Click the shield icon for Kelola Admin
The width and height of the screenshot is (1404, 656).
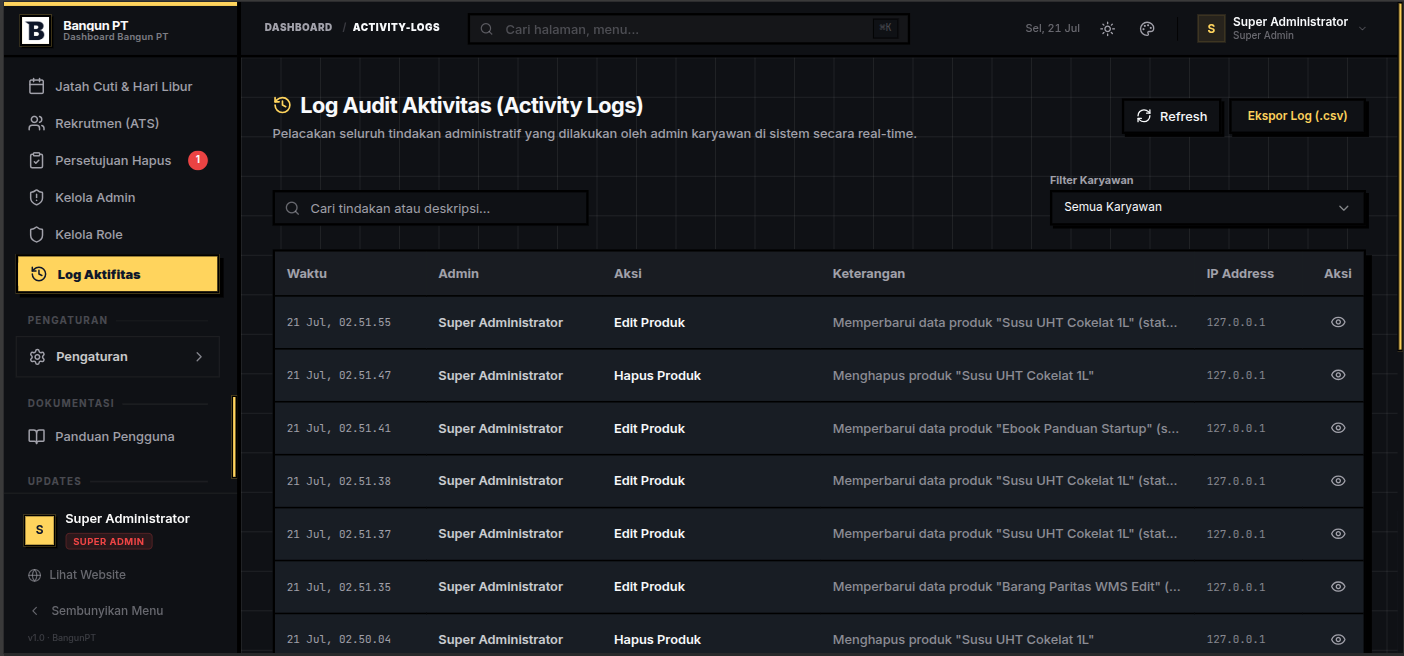click(37, 198)
